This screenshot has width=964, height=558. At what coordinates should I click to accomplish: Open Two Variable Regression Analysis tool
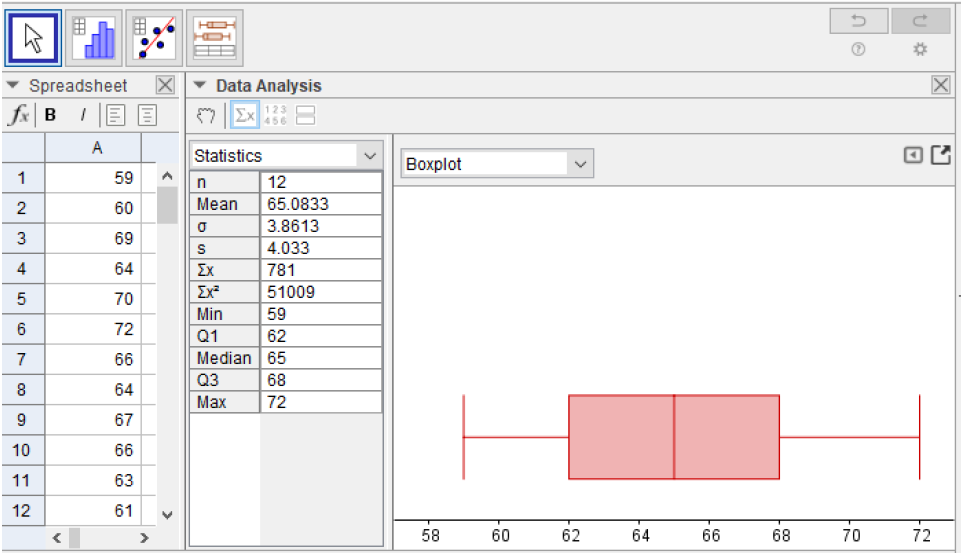(154, 38)
